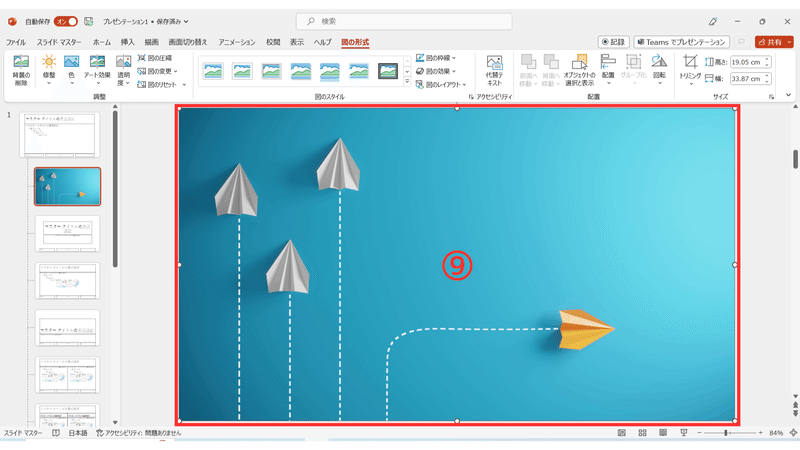Switch to the アニメーション tab
Screen dimensions: 800x450
(237, 42)
